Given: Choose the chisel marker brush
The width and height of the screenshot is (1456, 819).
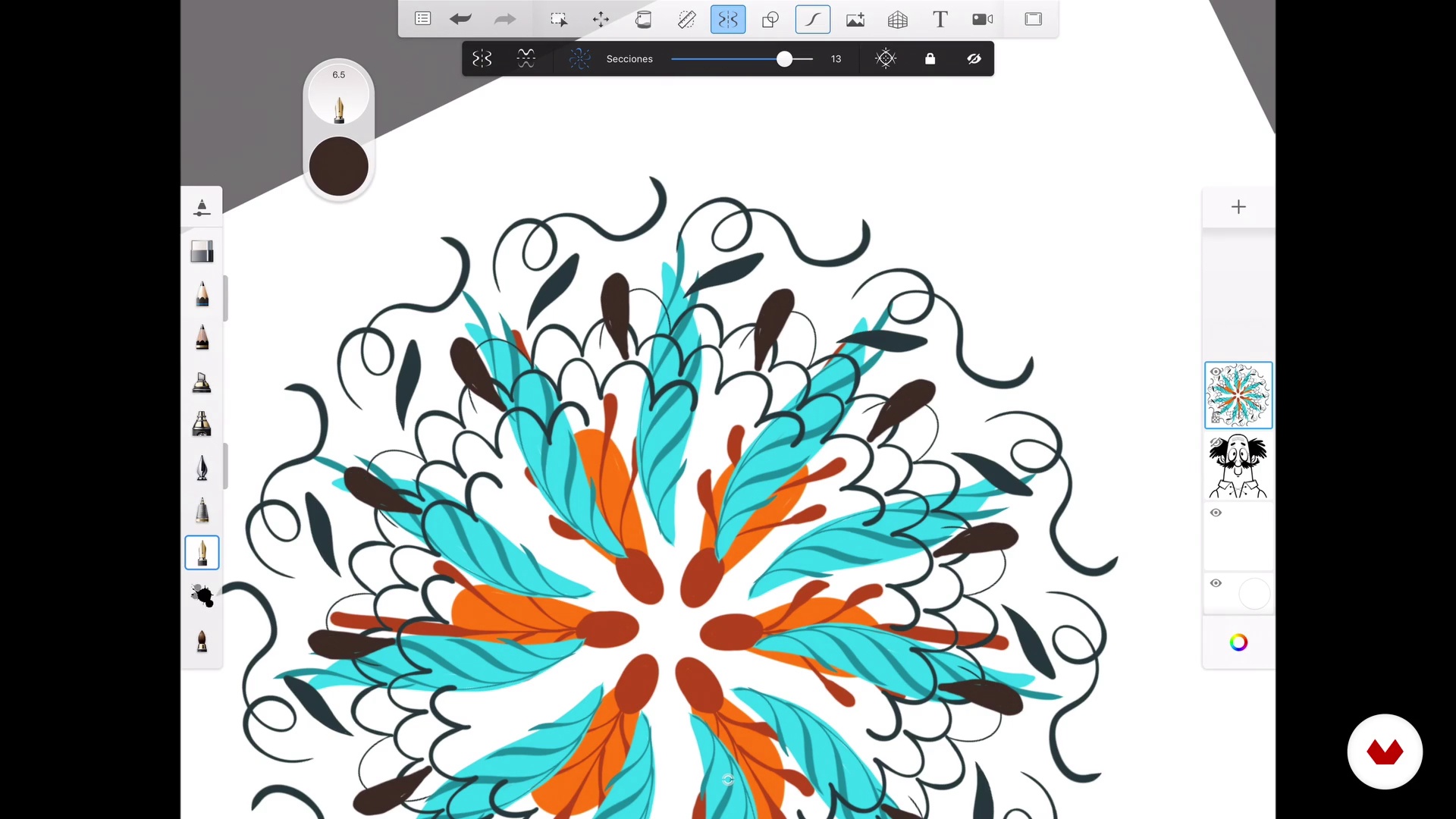Looking at the screenshot, I should tap(202, 381).
